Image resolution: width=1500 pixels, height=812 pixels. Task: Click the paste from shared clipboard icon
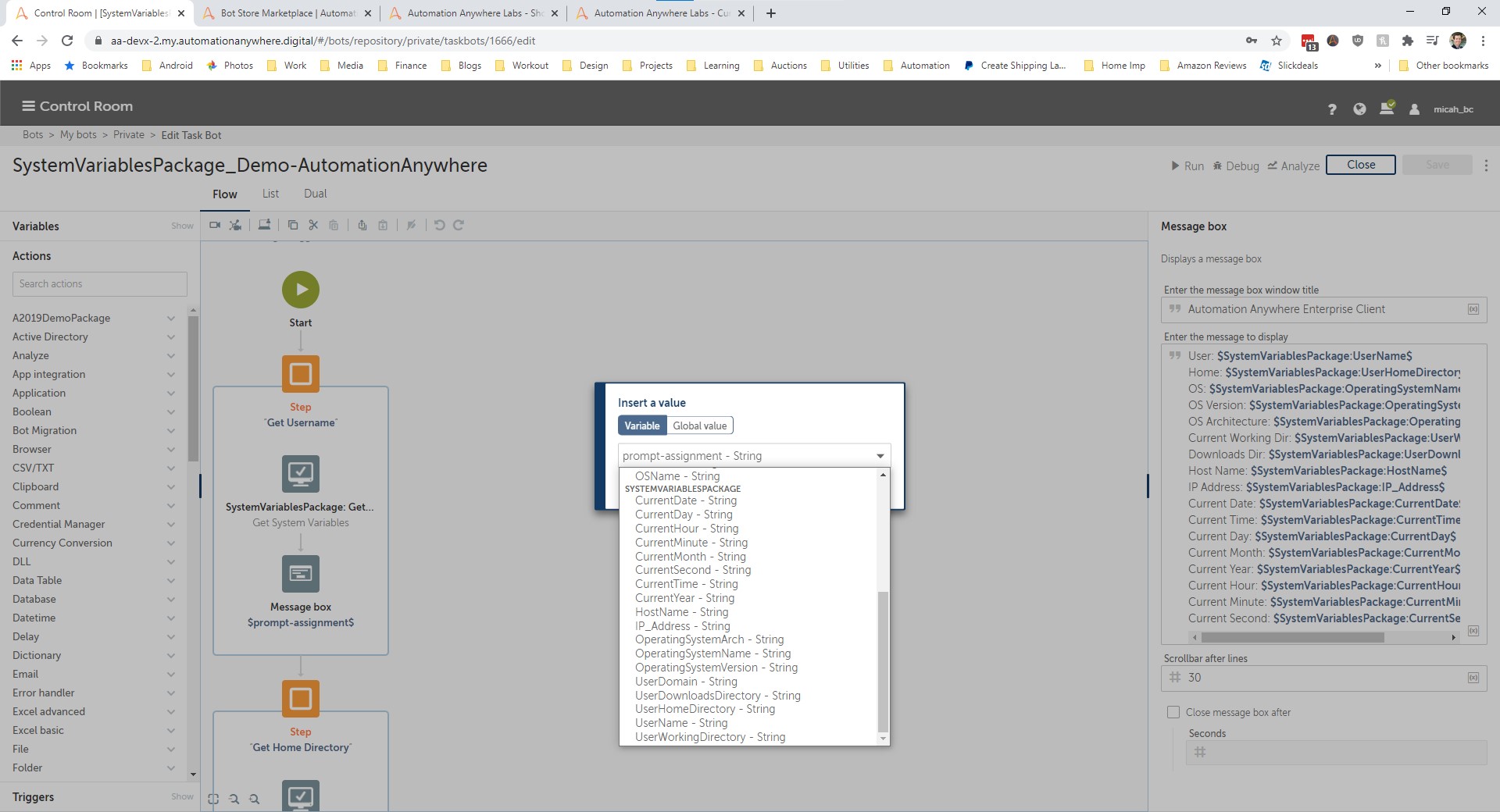(383, 225)
